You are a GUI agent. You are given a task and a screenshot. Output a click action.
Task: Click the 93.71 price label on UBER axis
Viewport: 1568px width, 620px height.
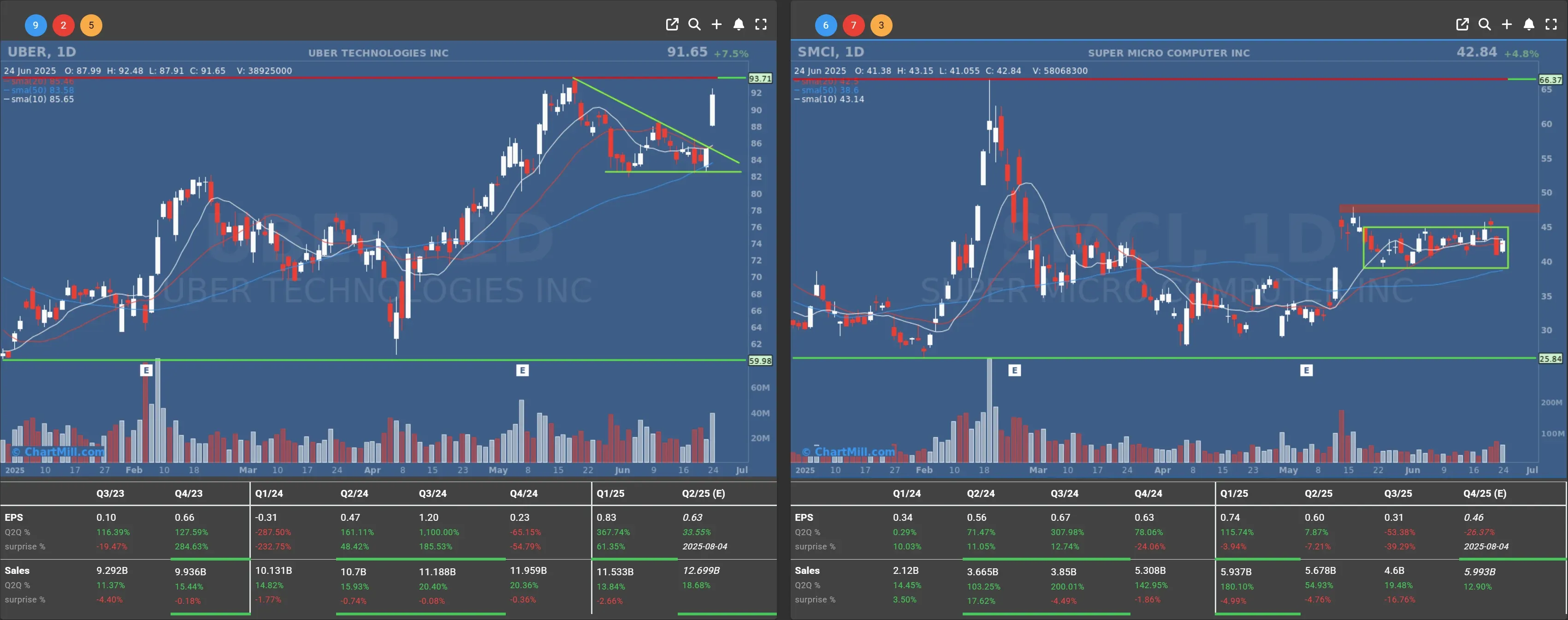tap(760, 78)
